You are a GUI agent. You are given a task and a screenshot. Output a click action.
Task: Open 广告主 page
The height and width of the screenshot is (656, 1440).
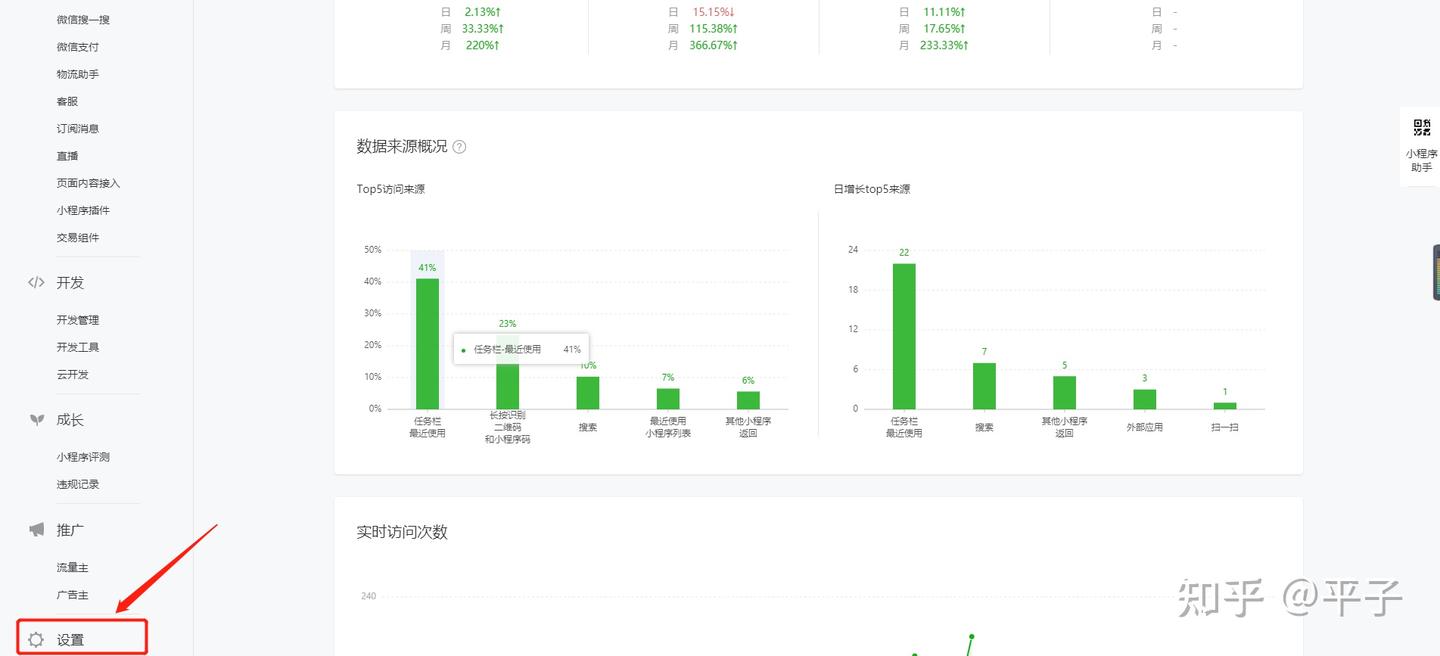73,595
